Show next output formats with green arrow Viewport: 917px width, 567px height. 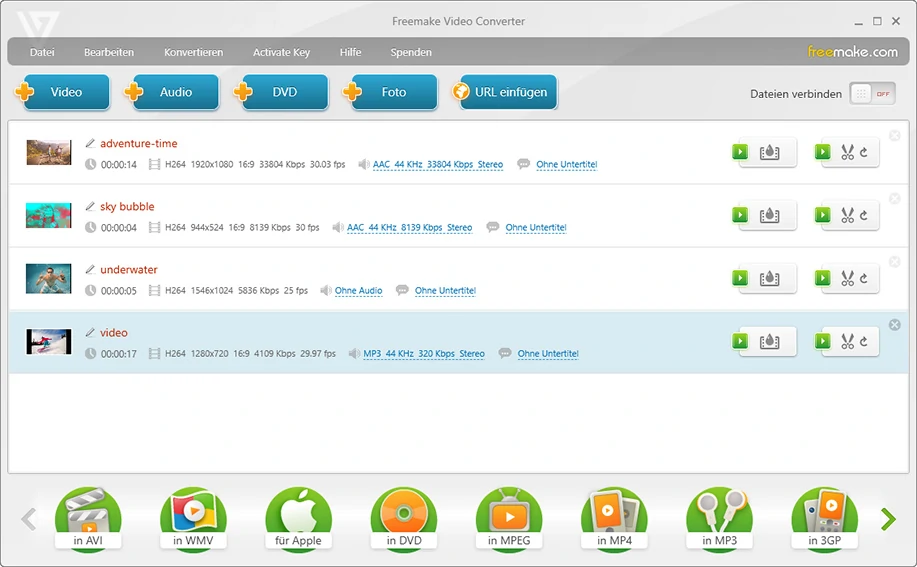(x=888, y=519)
